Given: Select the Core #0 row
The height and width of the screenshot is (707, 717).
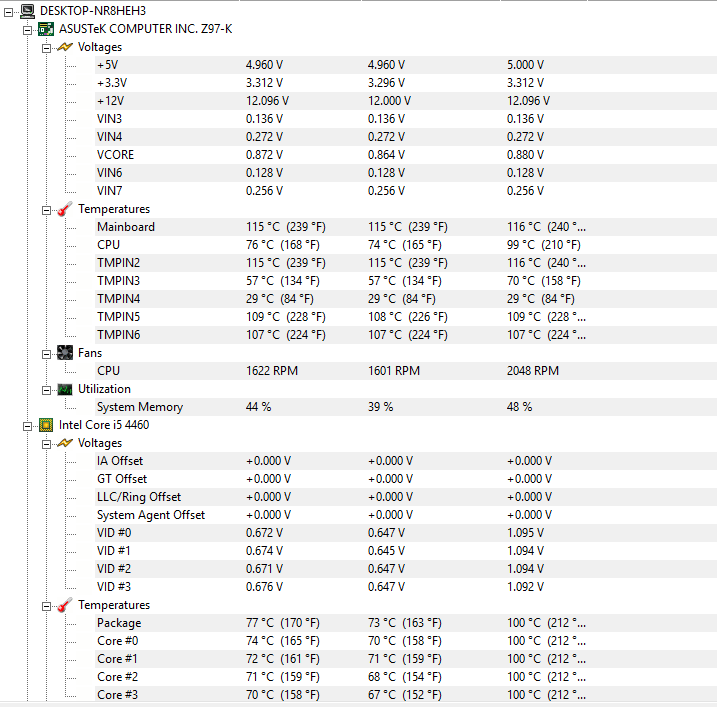Looking at the screenshot, I should coord(406,641).
